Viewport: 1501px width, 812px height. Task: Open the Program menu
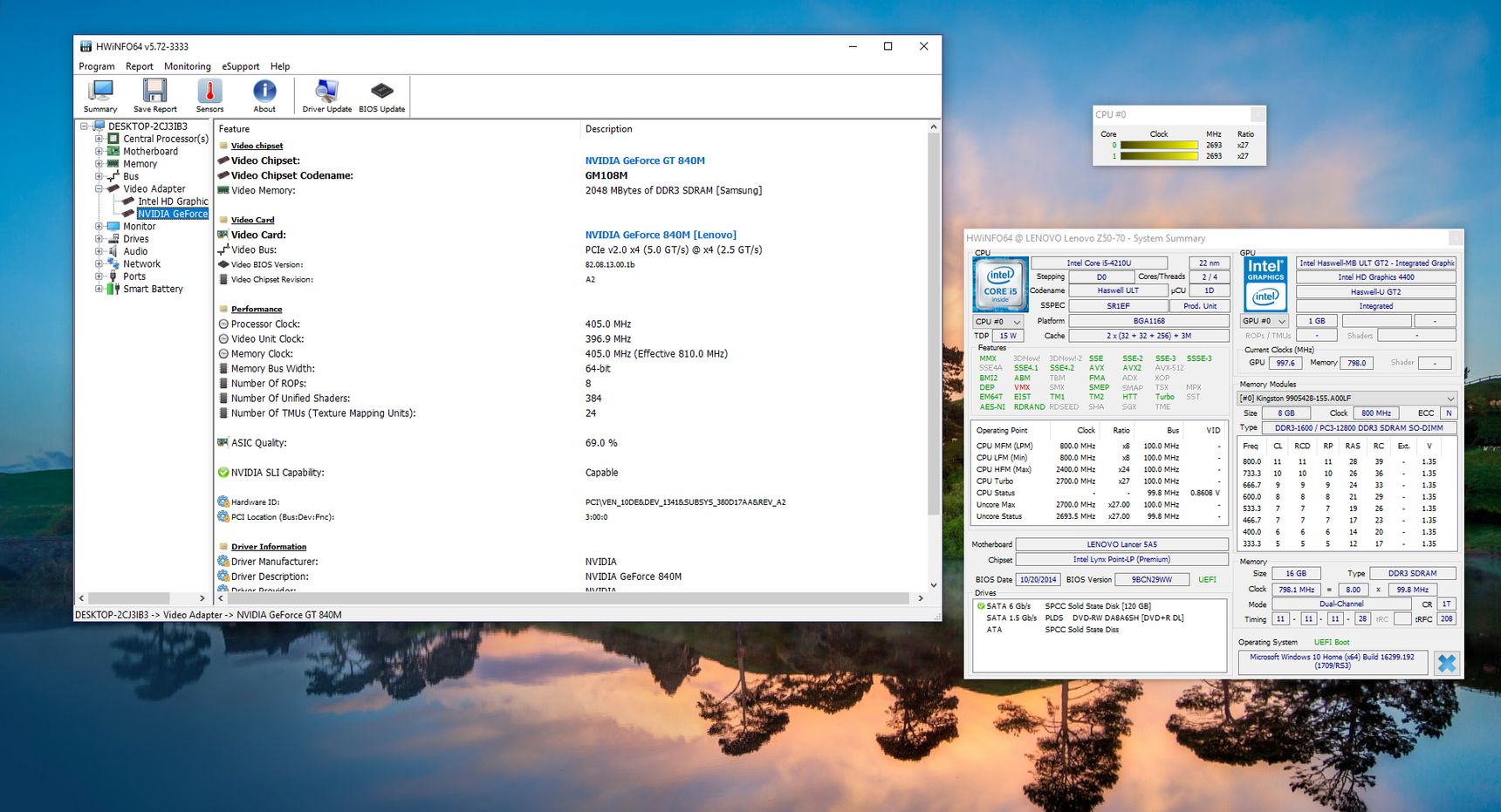point(97,66)
